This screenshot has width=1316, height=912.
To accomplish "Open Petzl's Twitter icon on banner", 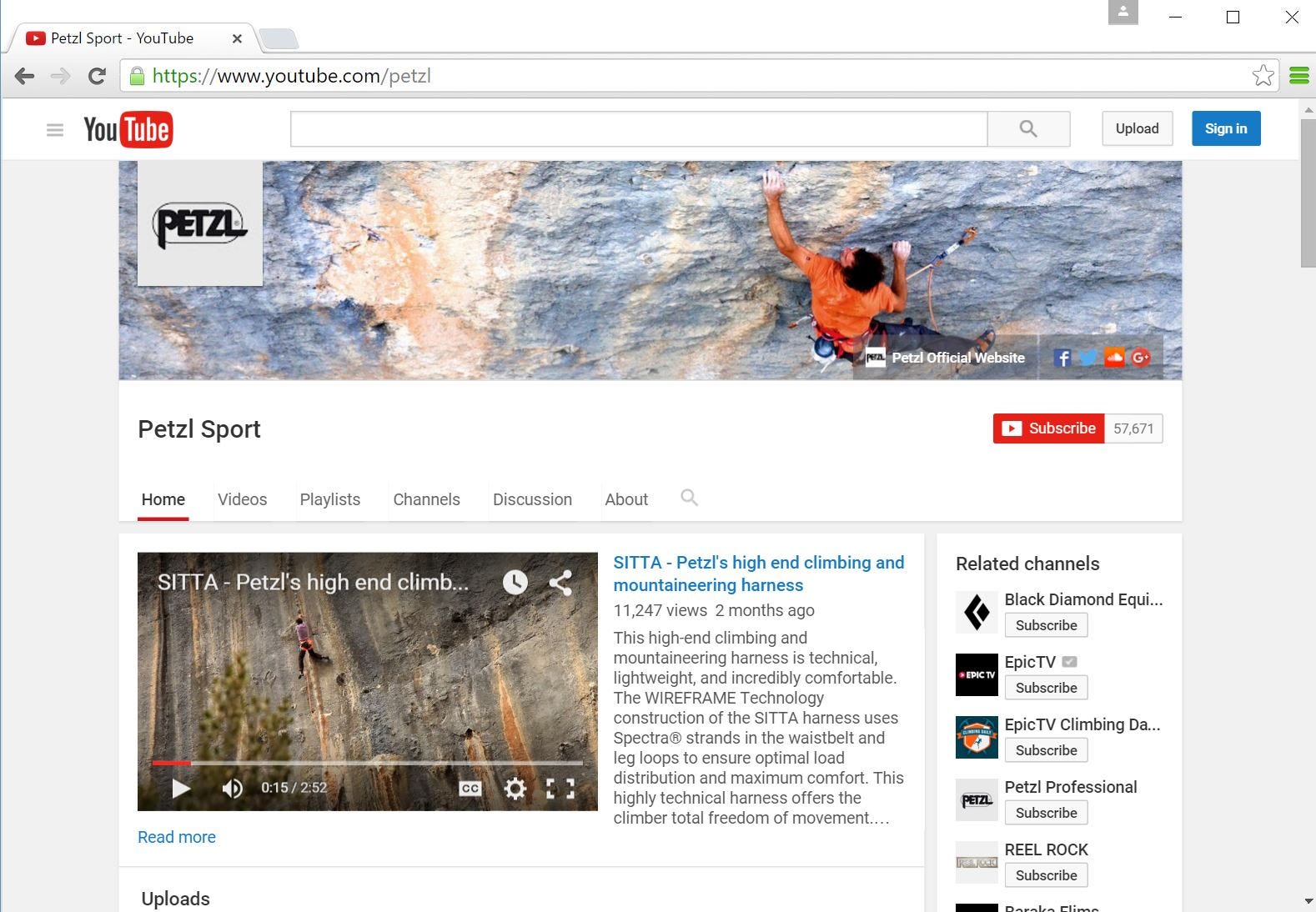I will (1087, 358).
